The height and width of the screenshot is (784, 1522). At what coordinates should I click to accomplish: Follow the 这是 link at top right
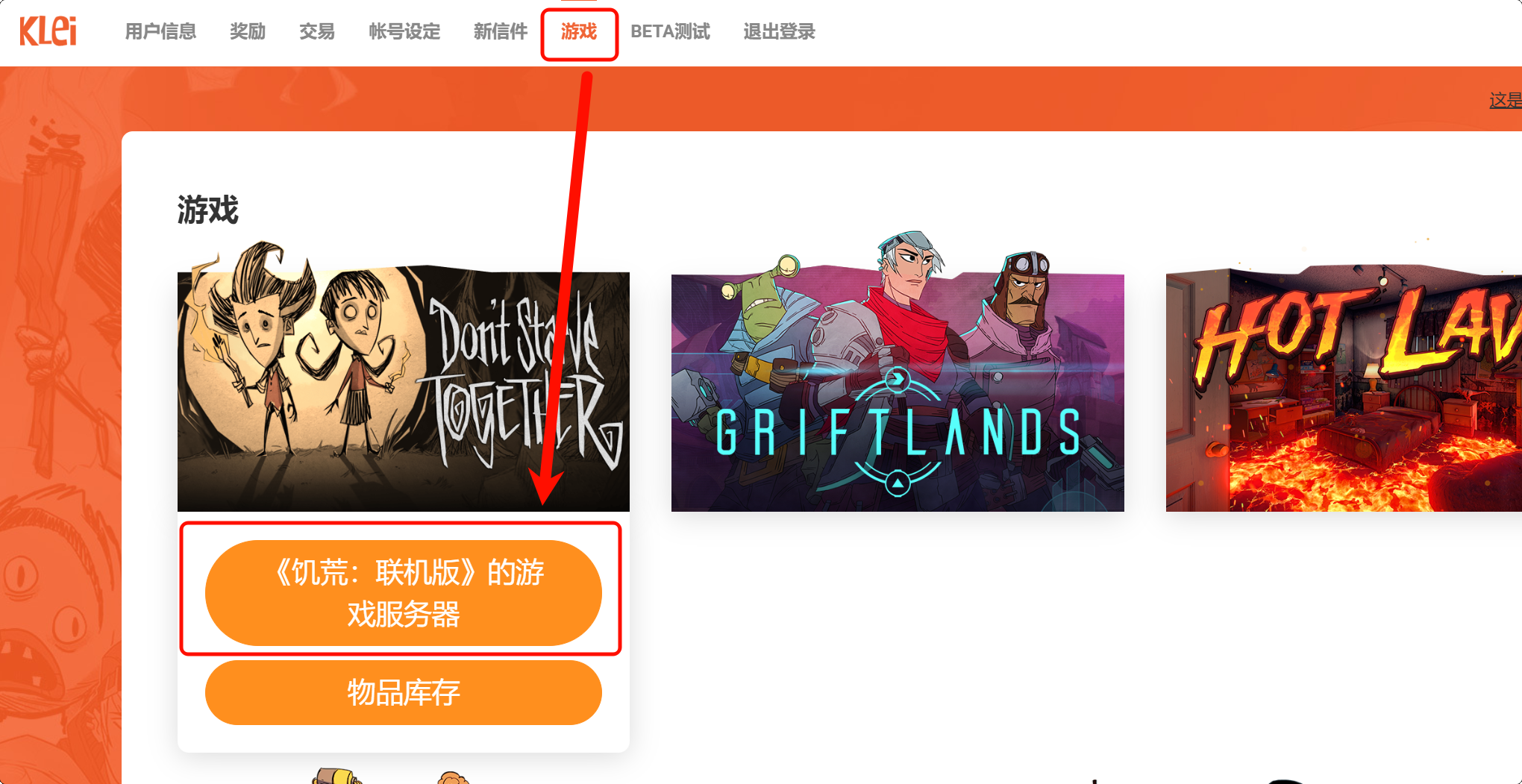pyautogui.click(x=1506, y=100)
